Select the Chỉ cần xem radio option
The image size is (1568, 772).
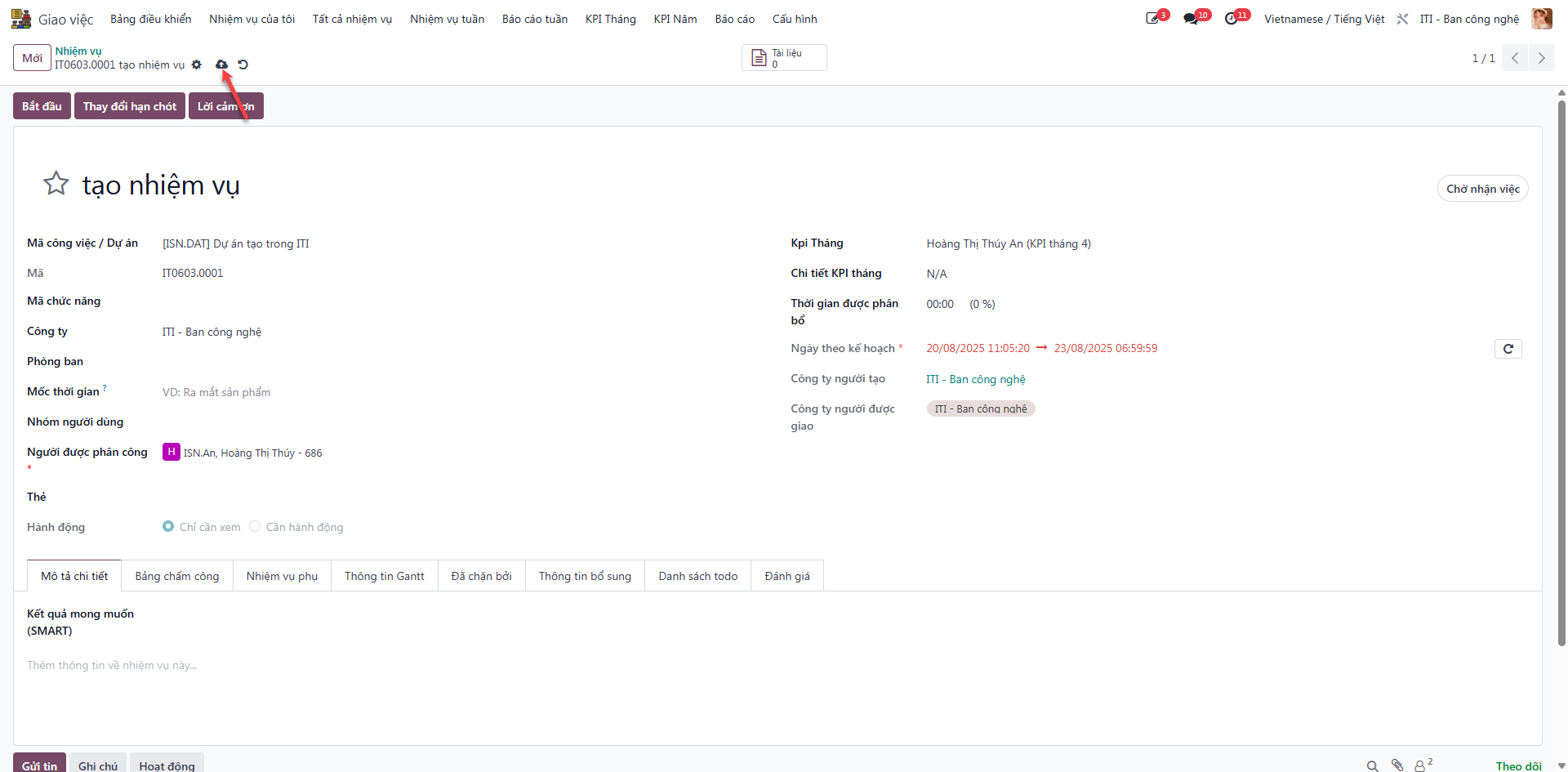tap(168, 527)
